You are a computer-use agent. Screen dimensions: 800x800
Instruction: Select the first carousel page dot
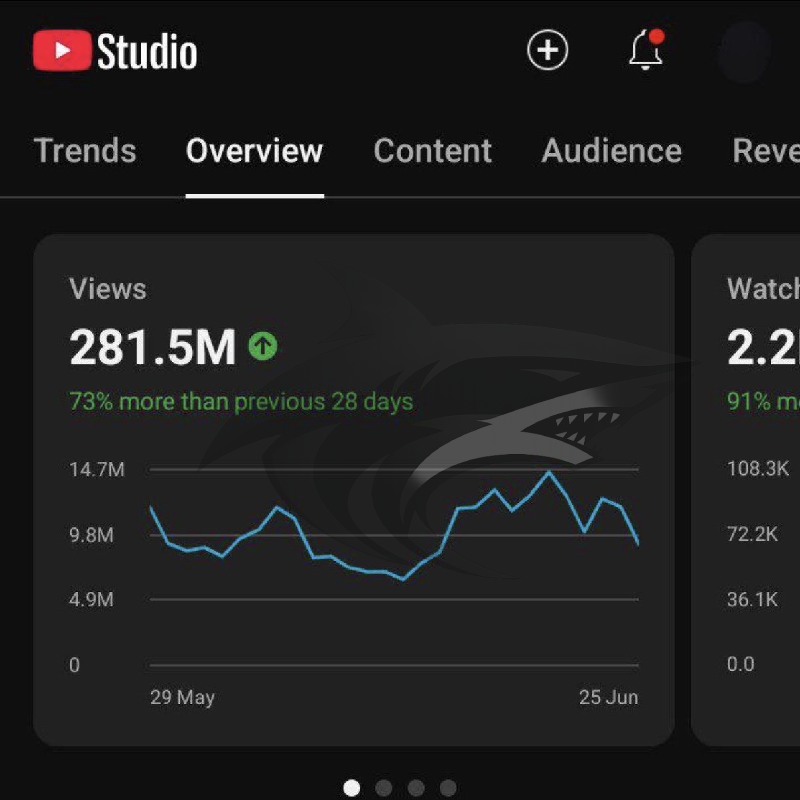(x=352, y=787)
